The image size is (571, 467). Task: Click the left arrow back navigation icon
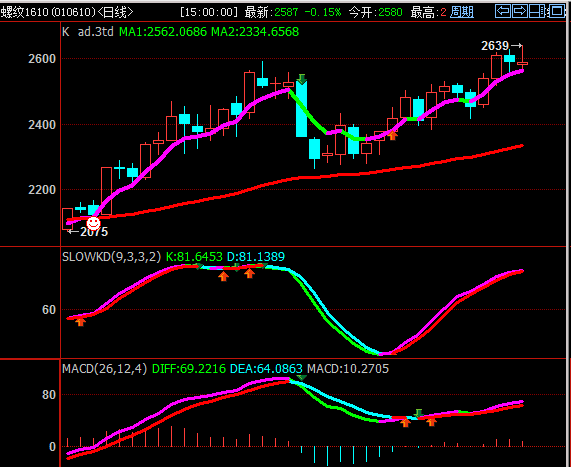503,11
